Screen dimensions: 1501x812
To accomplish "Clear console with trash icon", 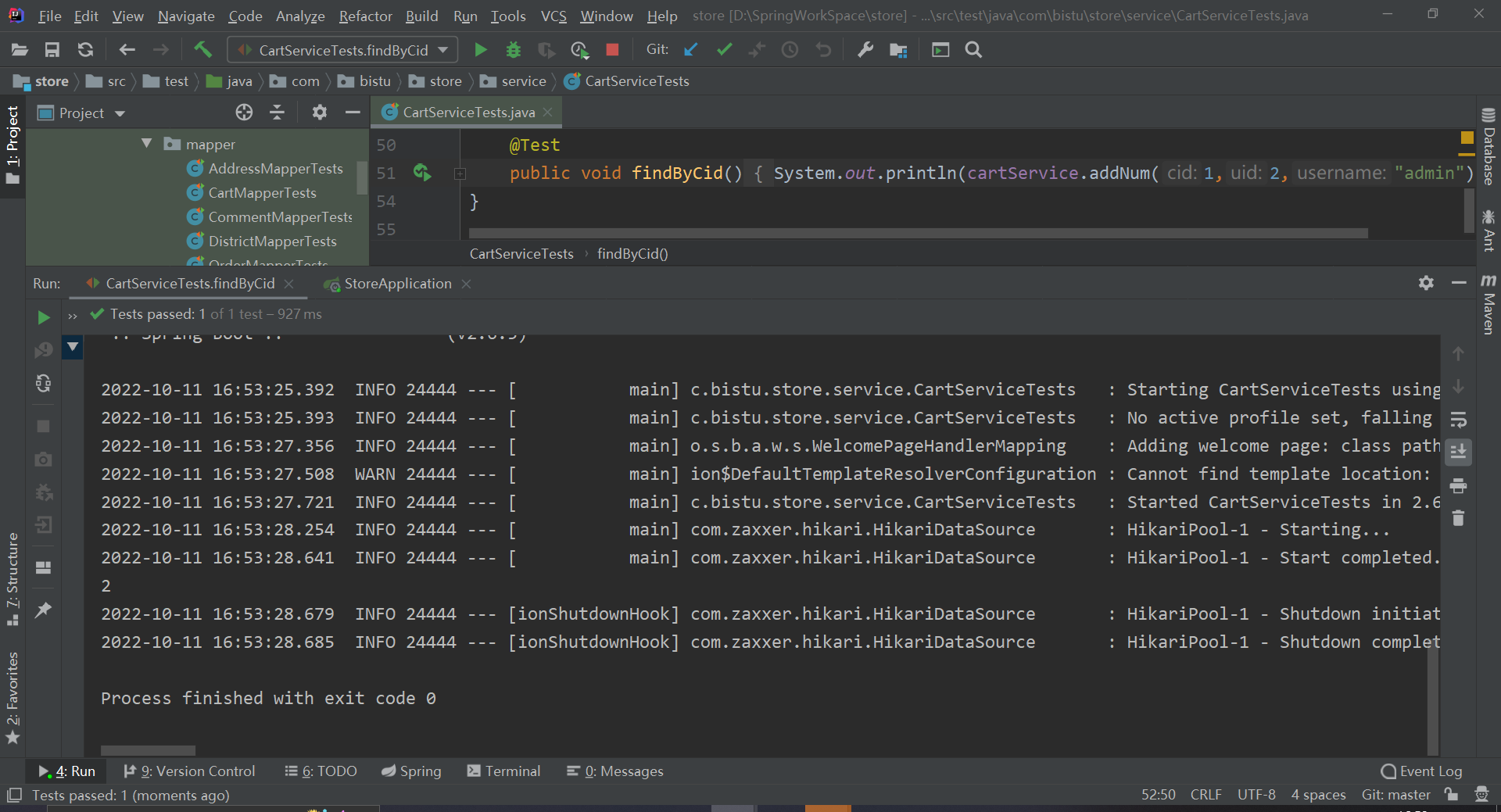I will (x=1458, y=518).
